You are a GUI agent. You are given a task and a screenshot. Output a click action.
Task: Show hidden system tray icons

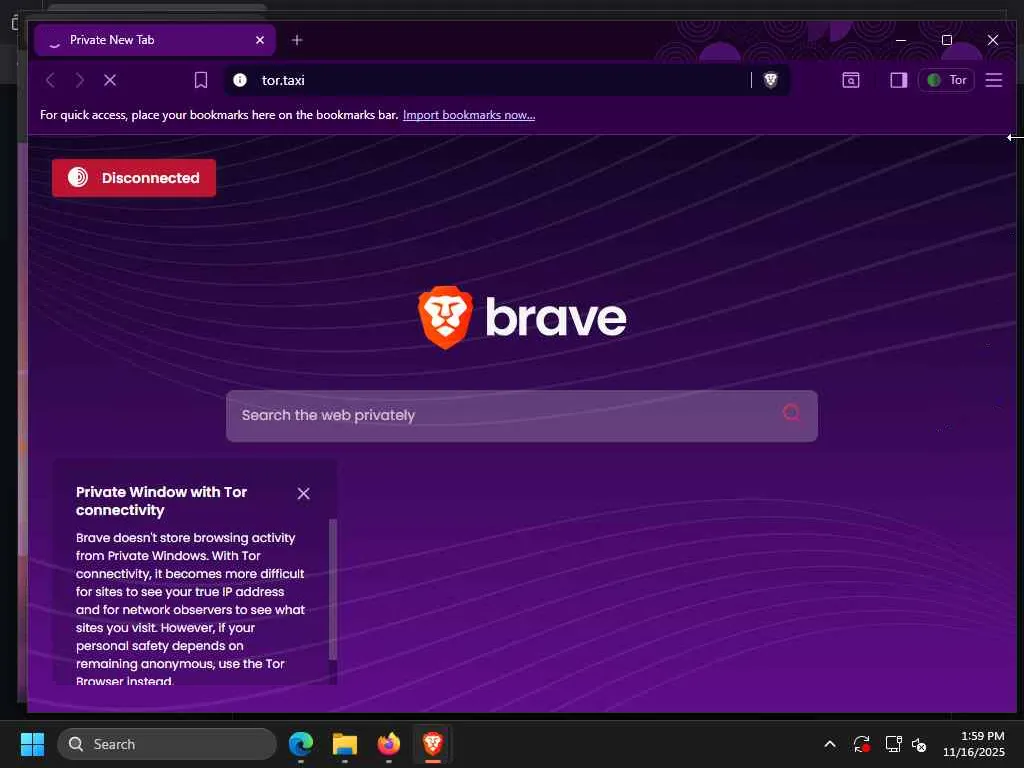[x=829, y=744]
